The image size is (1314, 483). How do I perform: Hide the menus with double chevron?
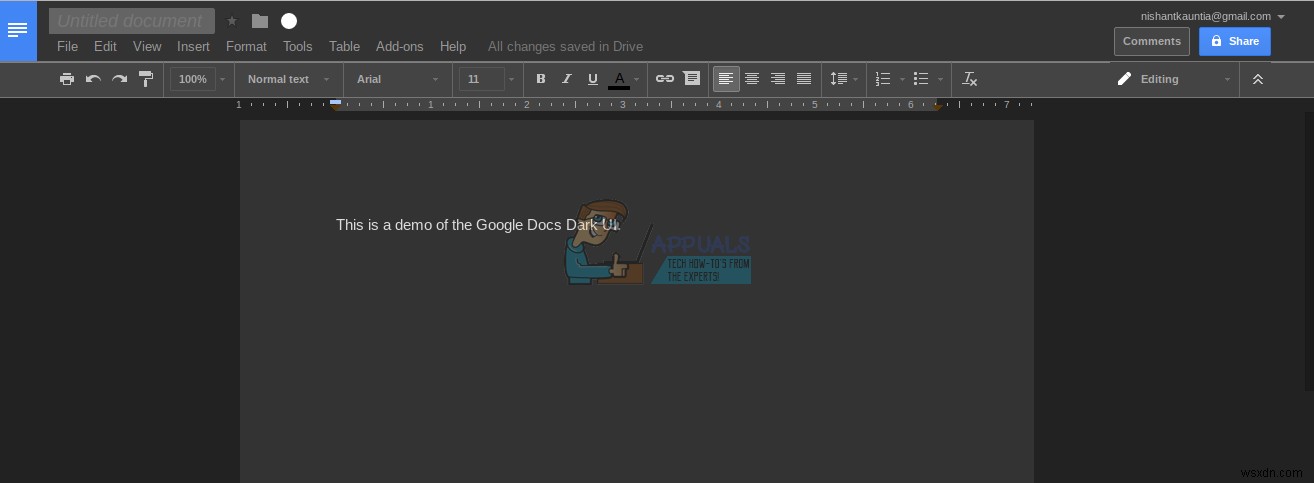1258,79
